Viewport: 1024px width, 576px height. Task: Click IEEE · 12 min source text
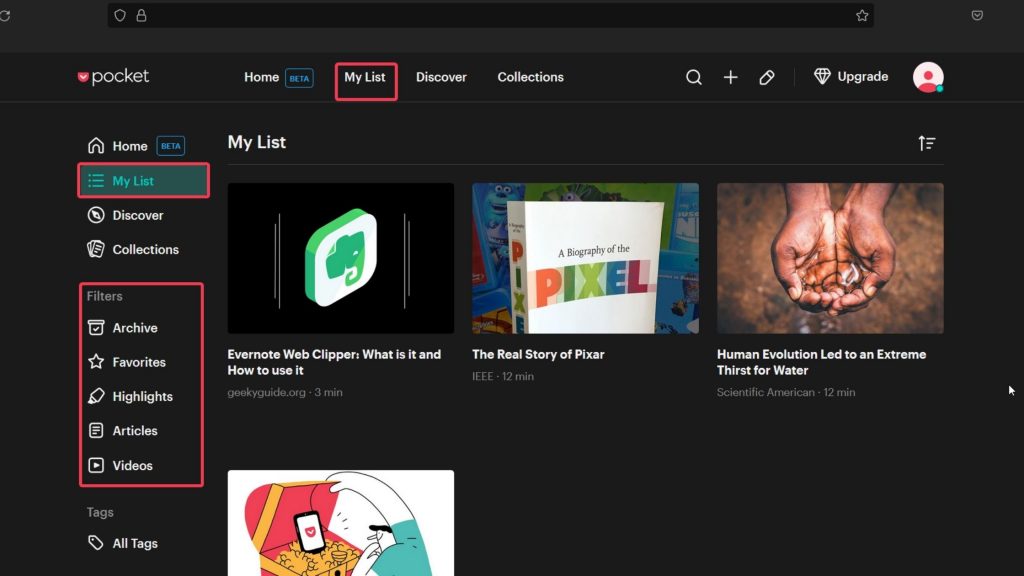click(503, 377)
